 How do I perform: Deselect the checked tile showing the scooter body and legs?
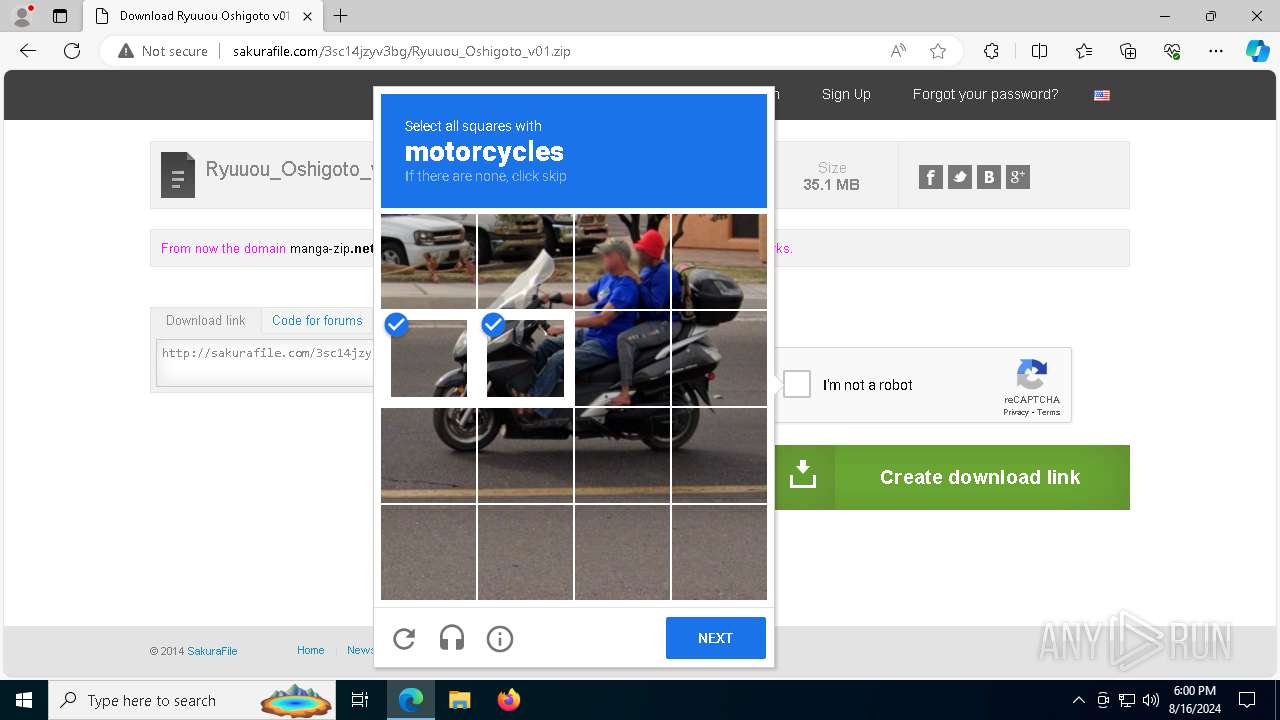coord(525,358)
